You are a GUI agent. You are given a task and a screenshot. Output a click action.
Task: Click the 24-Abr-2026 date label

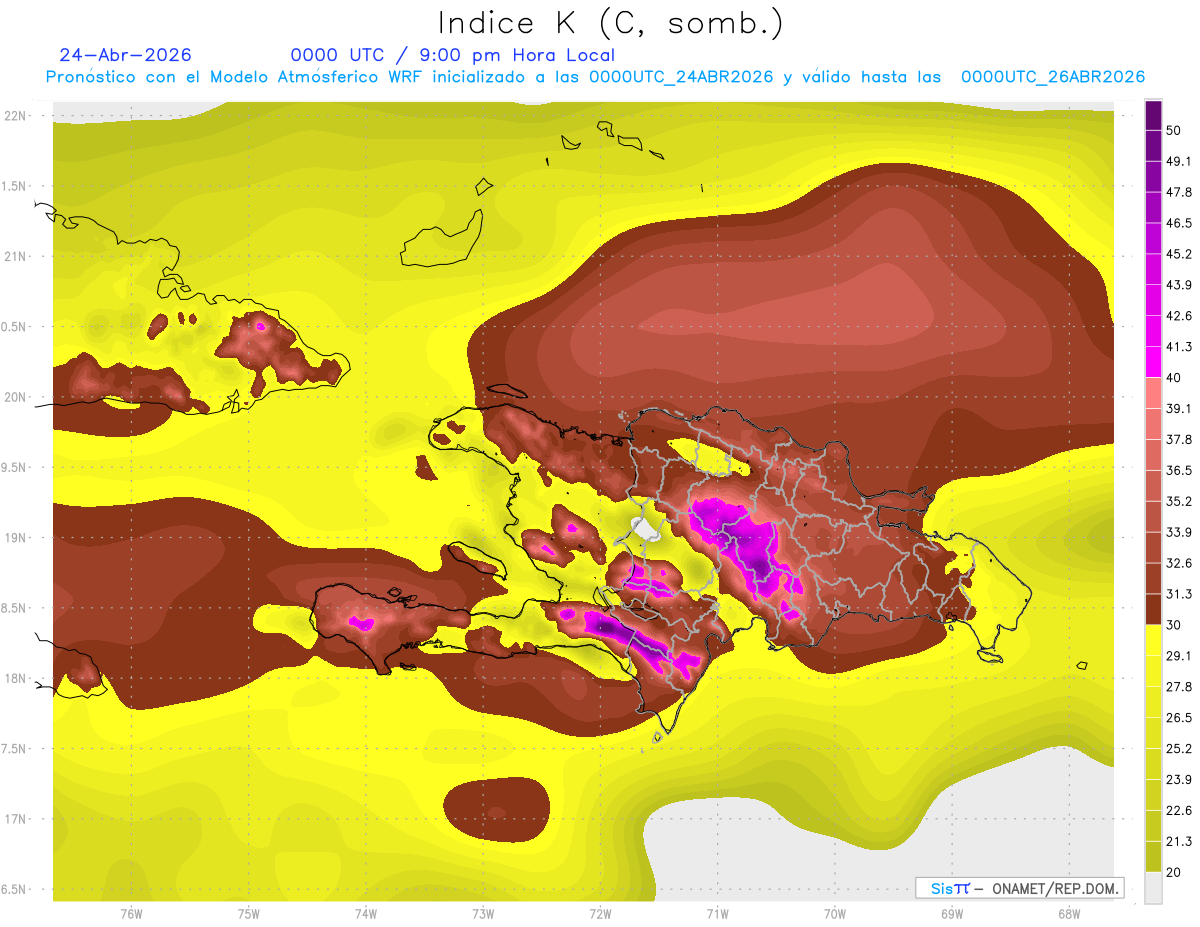pos(126,55)
